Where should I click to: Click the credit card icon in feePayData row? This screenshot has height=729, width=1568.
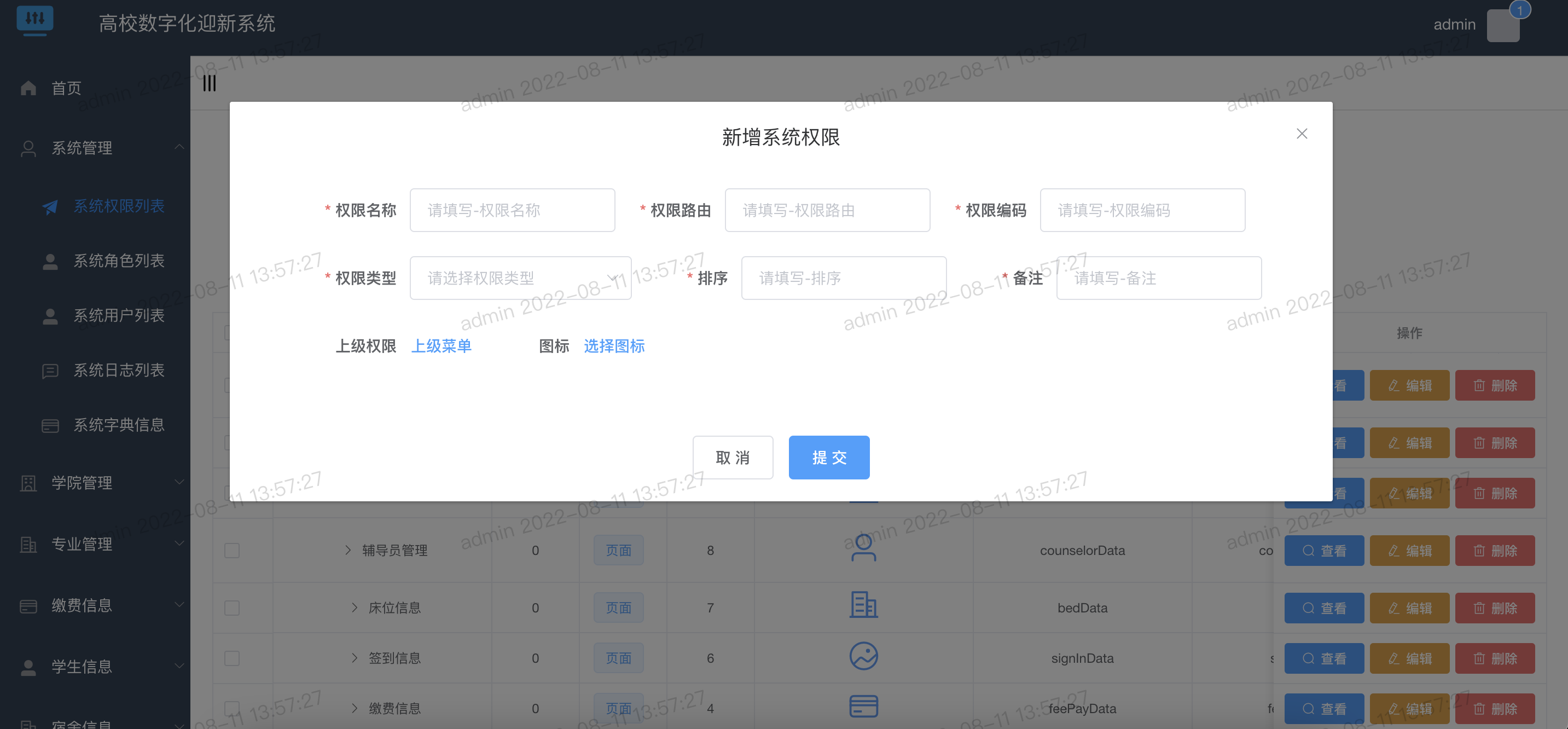863,707
